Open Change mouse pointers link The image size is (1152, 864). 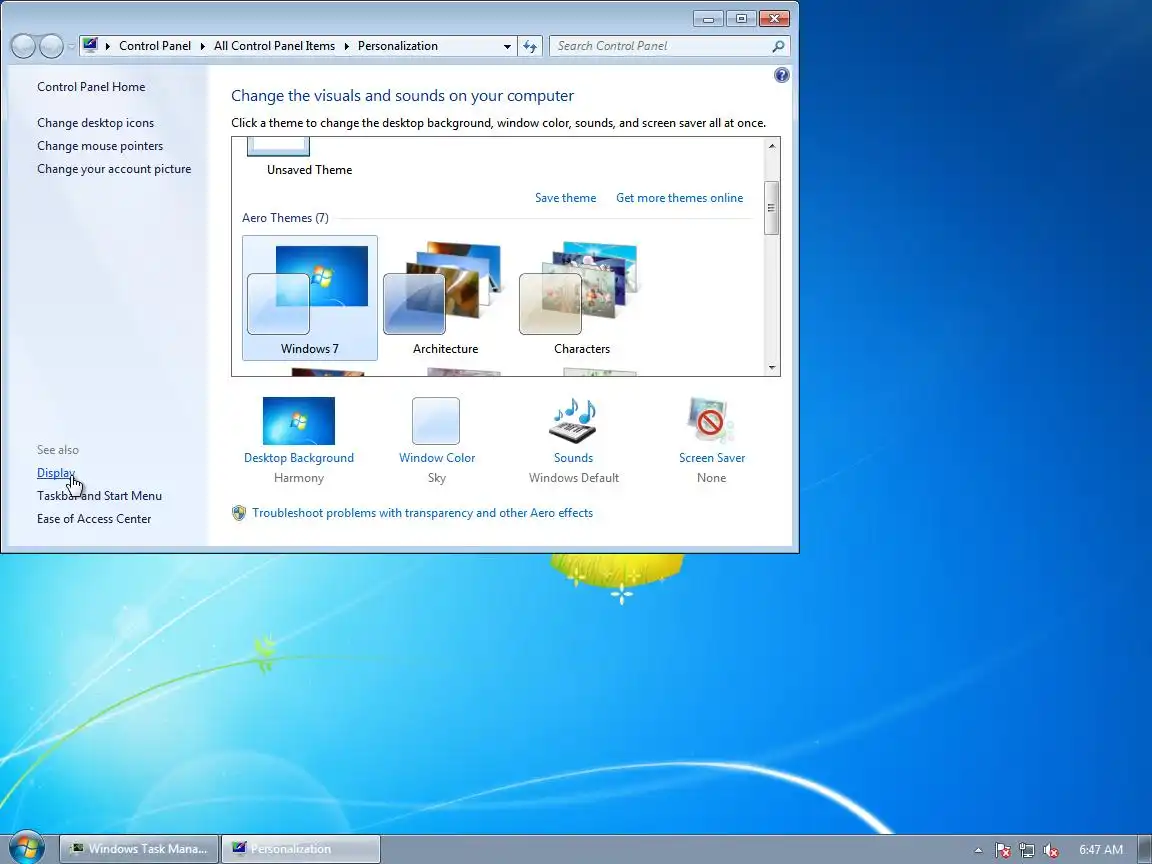click(x=100, y=145)
